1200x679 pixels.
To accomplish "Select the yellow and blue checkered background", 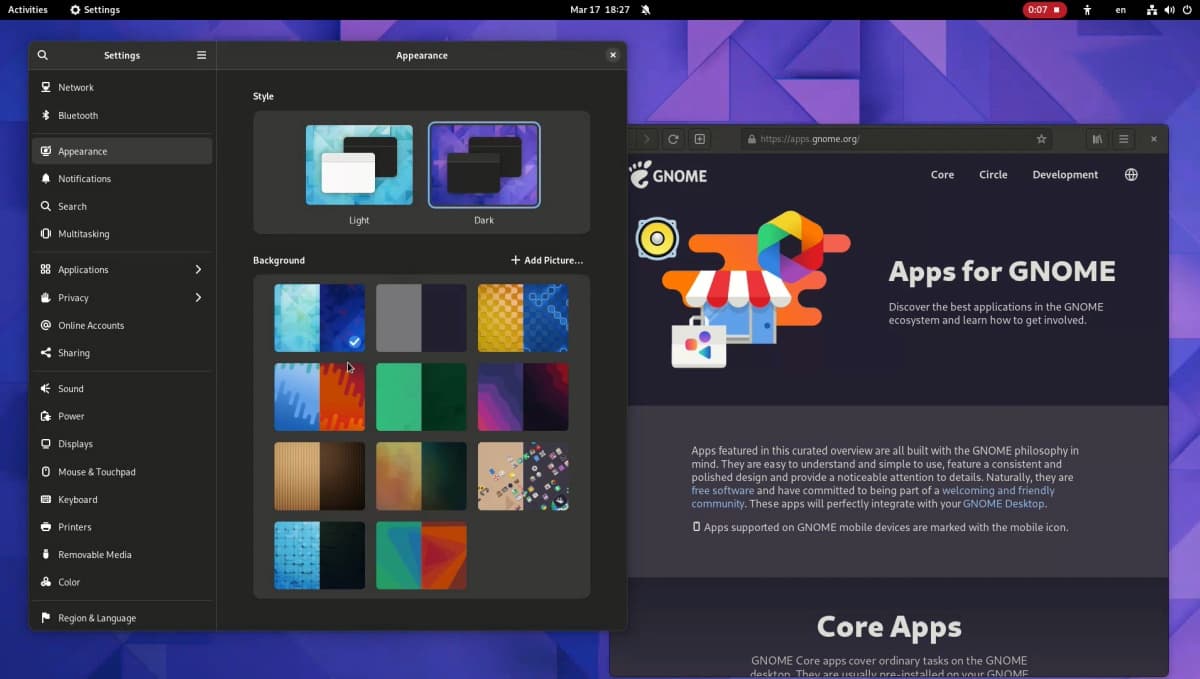I will (x=523, y=318).
